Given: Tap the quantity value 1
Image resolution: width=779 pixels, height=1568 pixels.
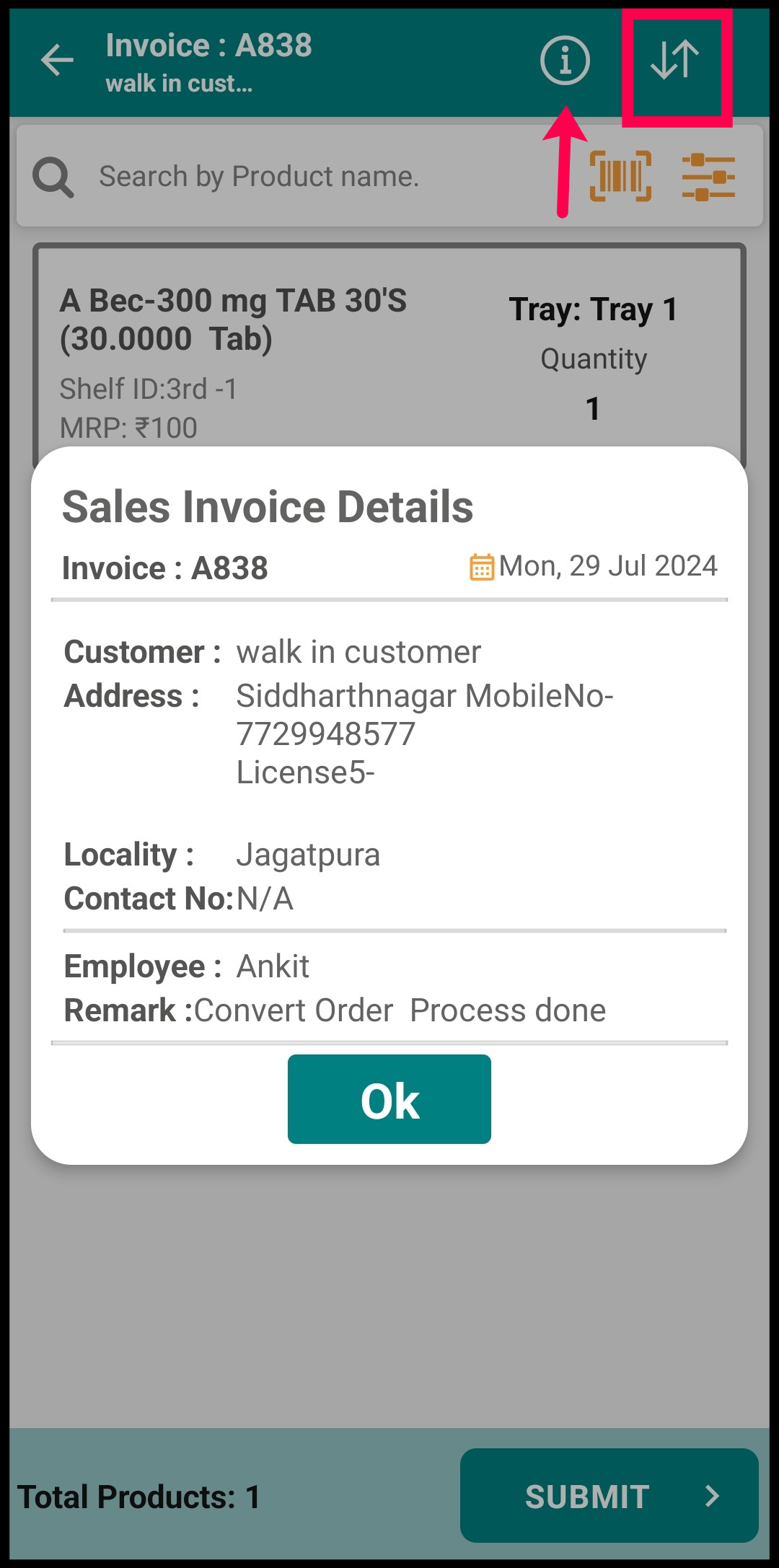Looking at the screenshot, I should pyautogui.click(x=593, y=408).
